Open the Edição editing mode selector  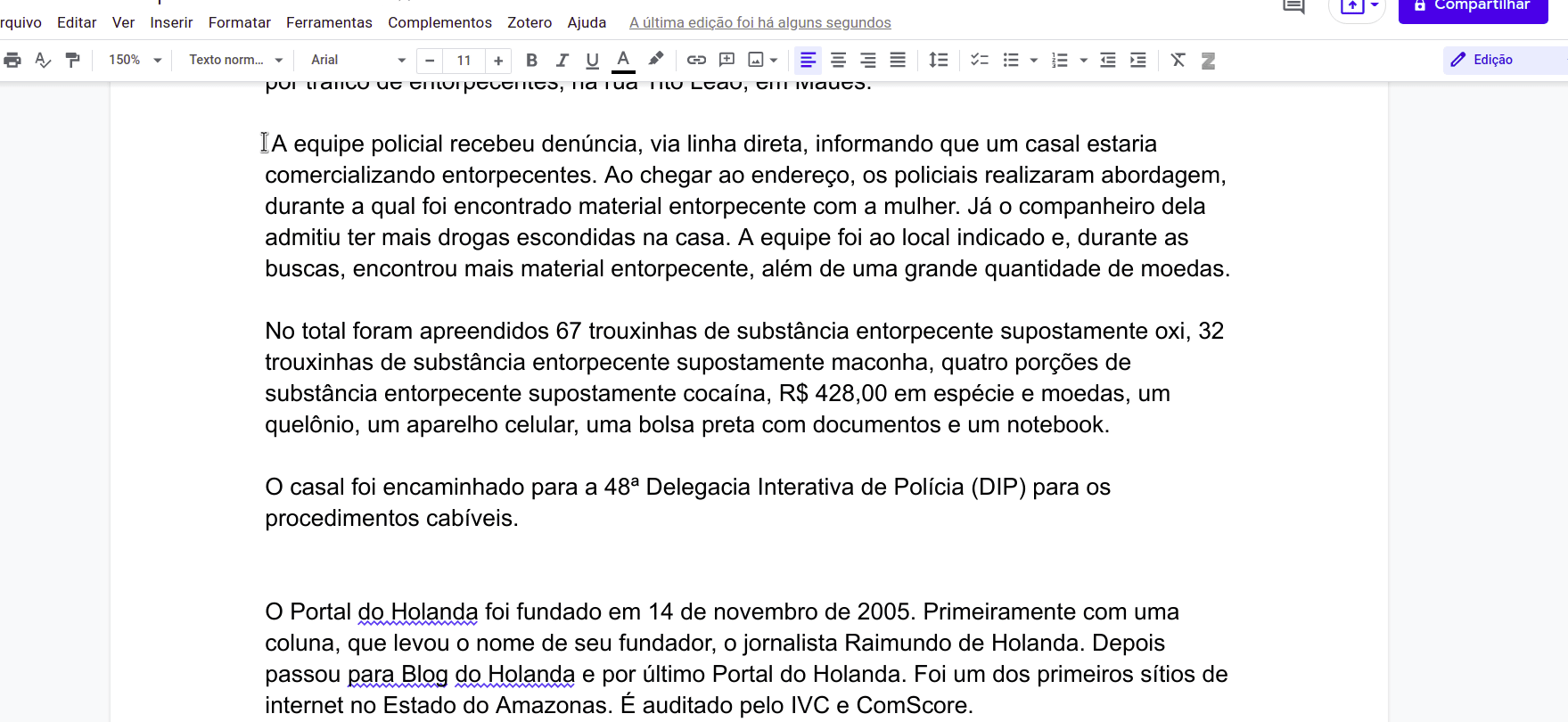[x=1506, y=60]
